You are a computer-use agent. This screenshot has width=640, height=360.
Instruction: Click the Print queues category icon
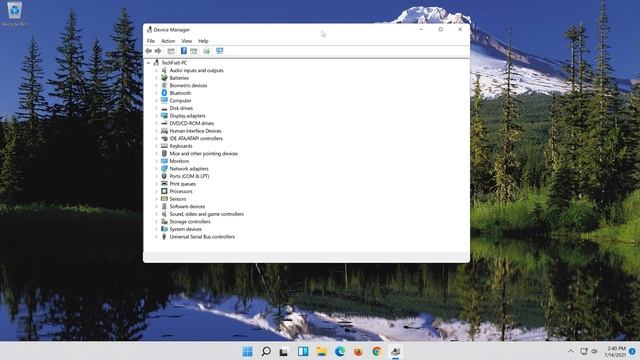pyautogui.click(x=164, y=184)
